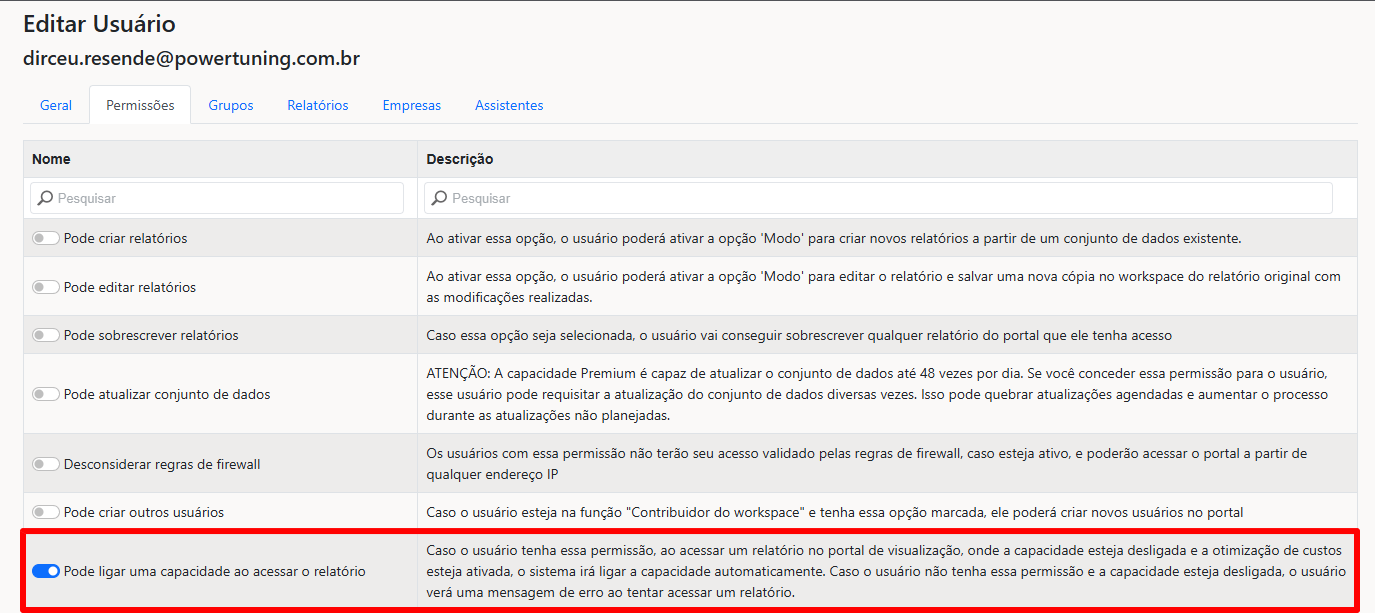
Task: Open the Geral tab
Action: click(56, 105)
